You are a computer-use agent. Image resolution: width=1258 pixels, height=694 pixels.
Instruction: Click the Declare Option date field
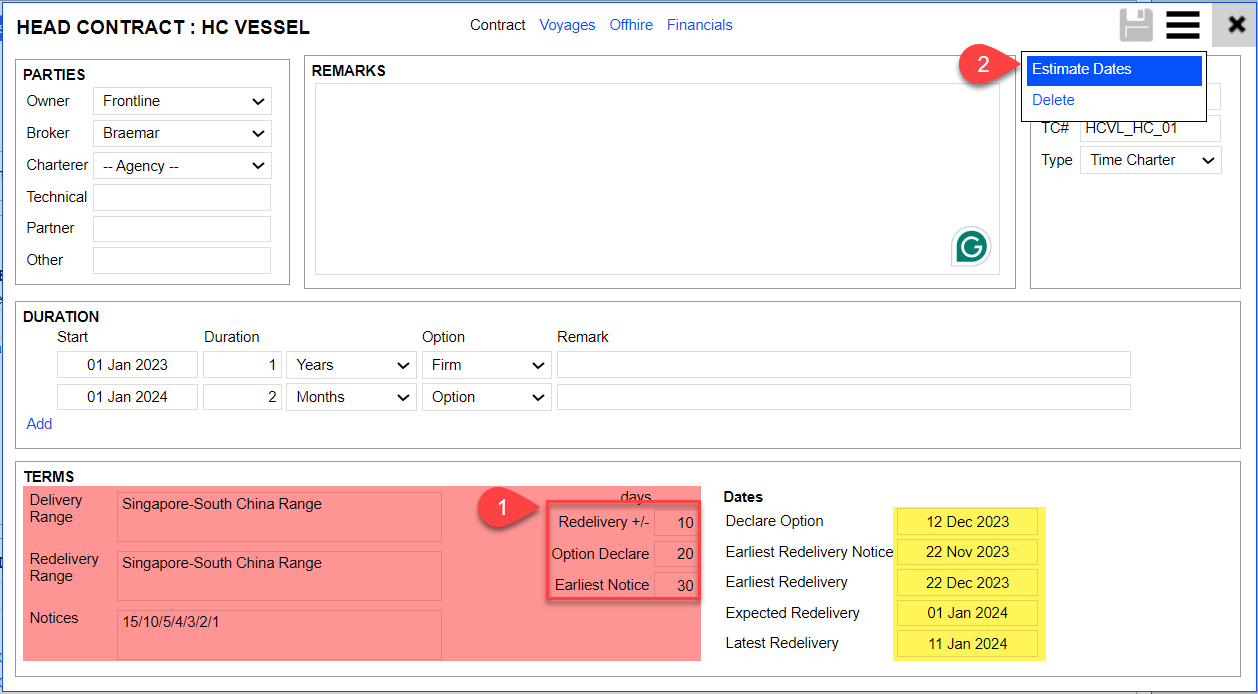point(967,522)
